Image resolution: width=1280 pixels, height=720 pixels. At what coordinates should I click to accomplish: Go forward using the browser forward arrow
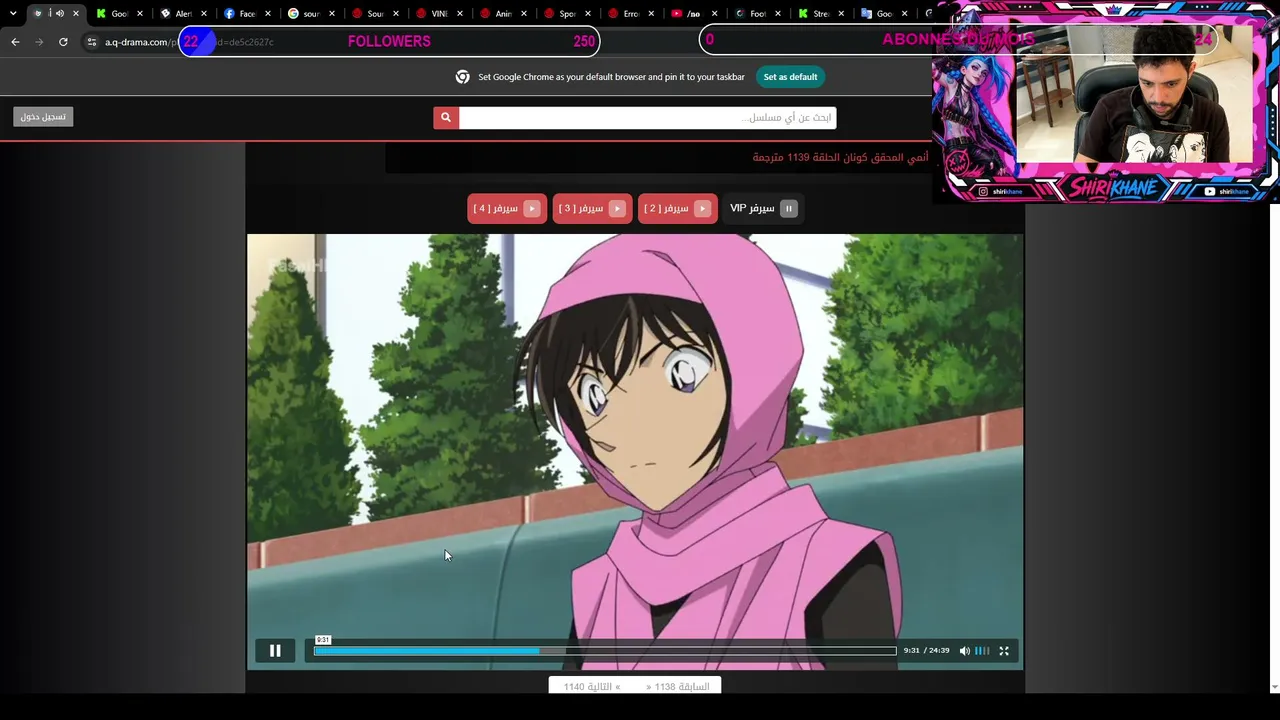(39, 42)
